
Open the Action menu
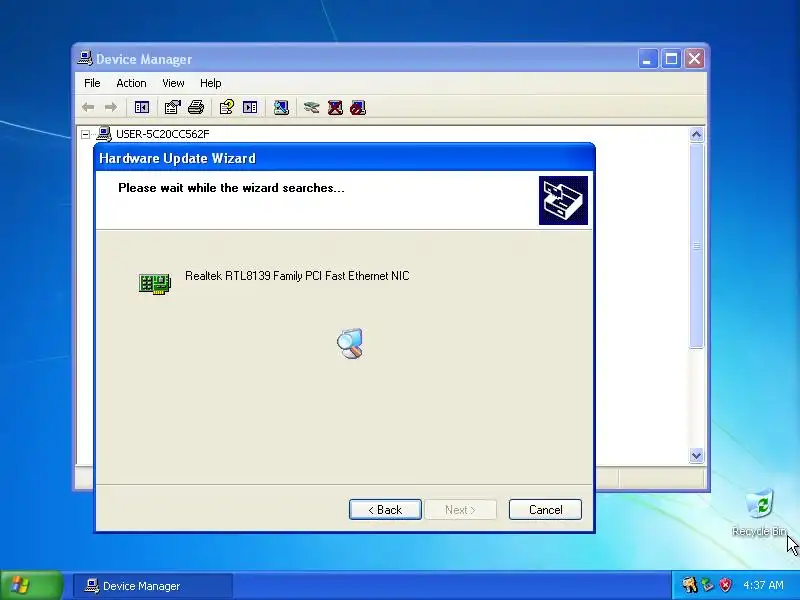(x=131, y=83)
